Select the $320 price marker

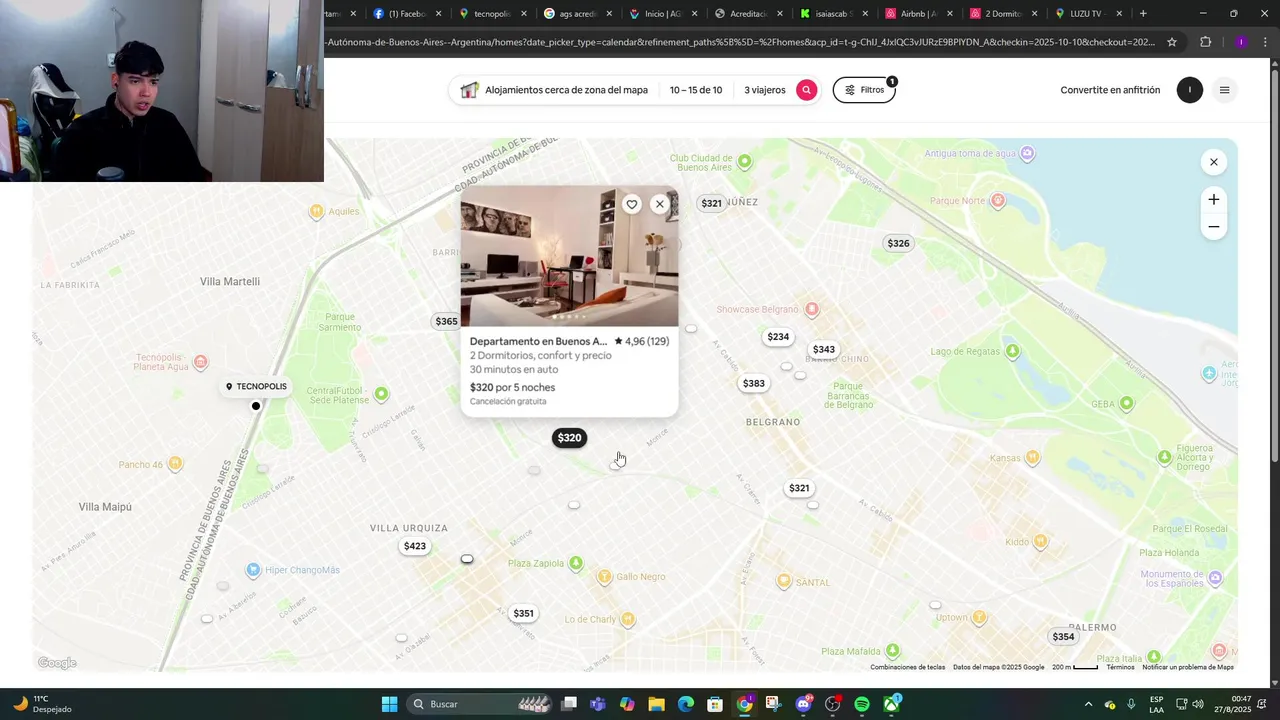[x=569, y=438]
